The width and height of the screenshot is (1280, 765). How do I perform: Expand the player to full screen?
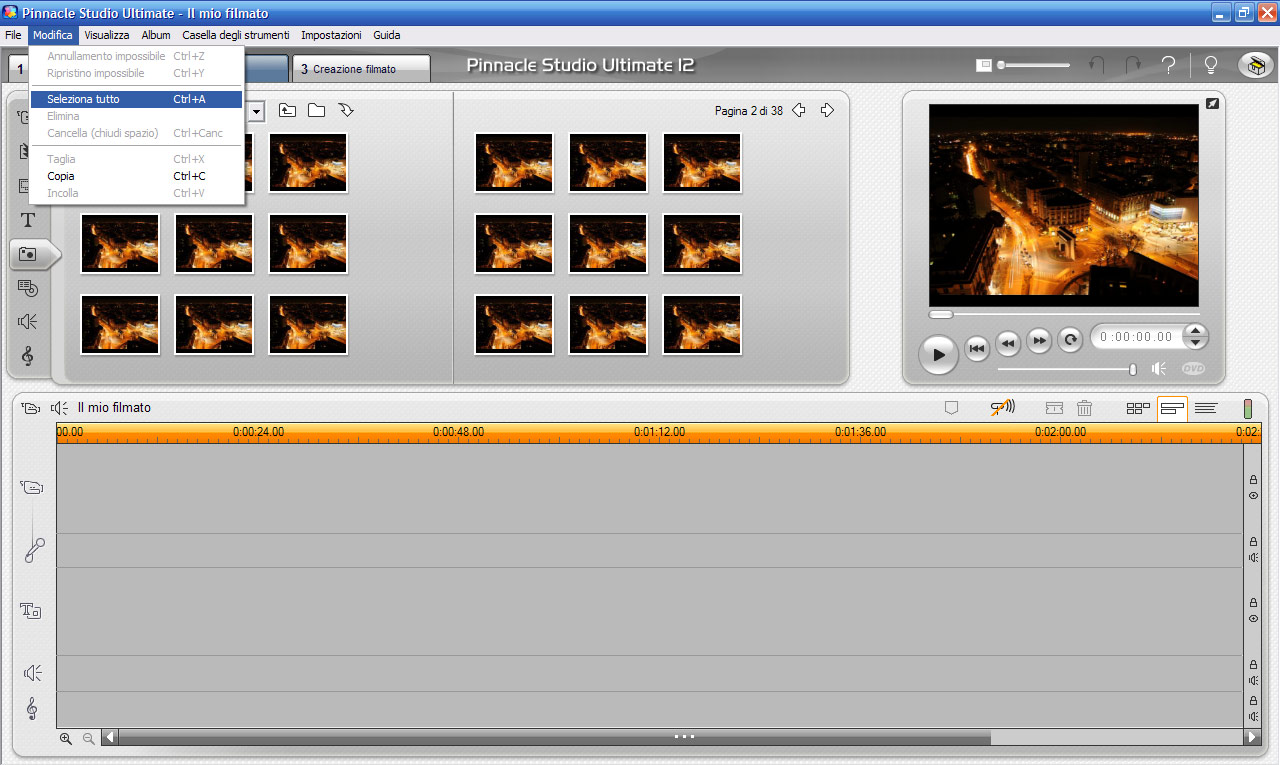[x=1212, y=103]
